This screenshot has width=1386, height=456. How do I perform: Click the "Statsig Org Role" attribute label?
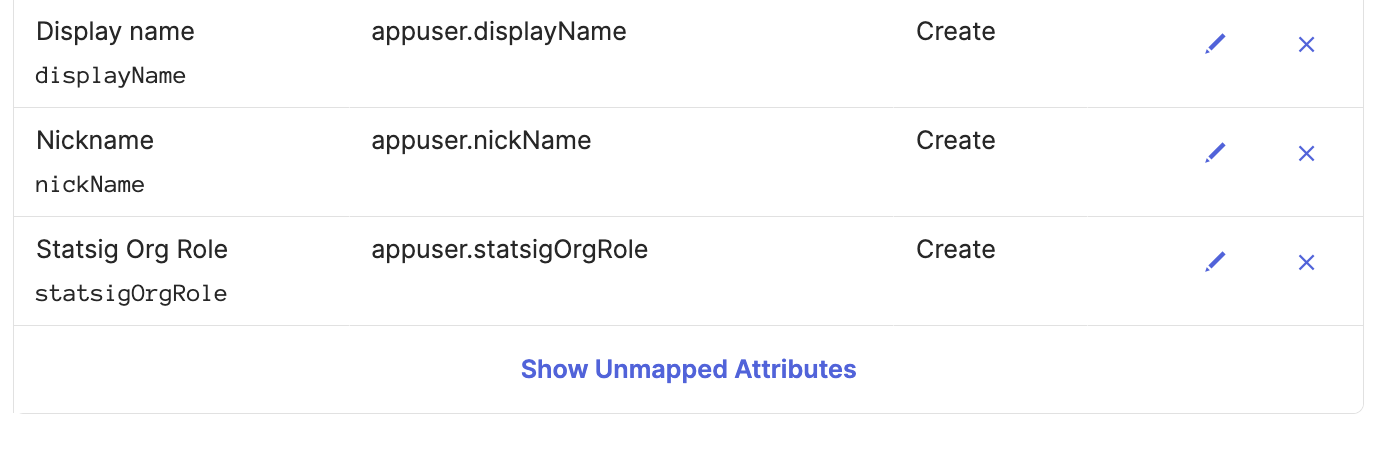(132, 249)
